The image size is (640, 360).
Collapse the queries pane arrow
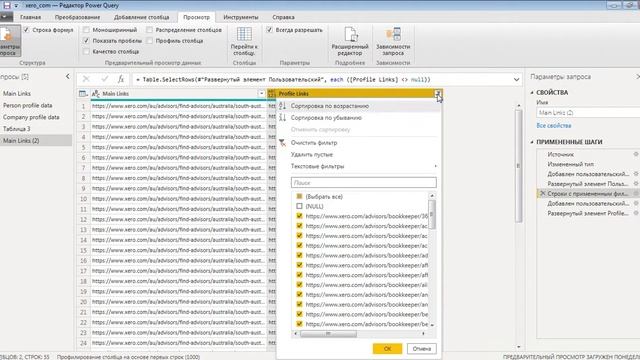point(68,76)
